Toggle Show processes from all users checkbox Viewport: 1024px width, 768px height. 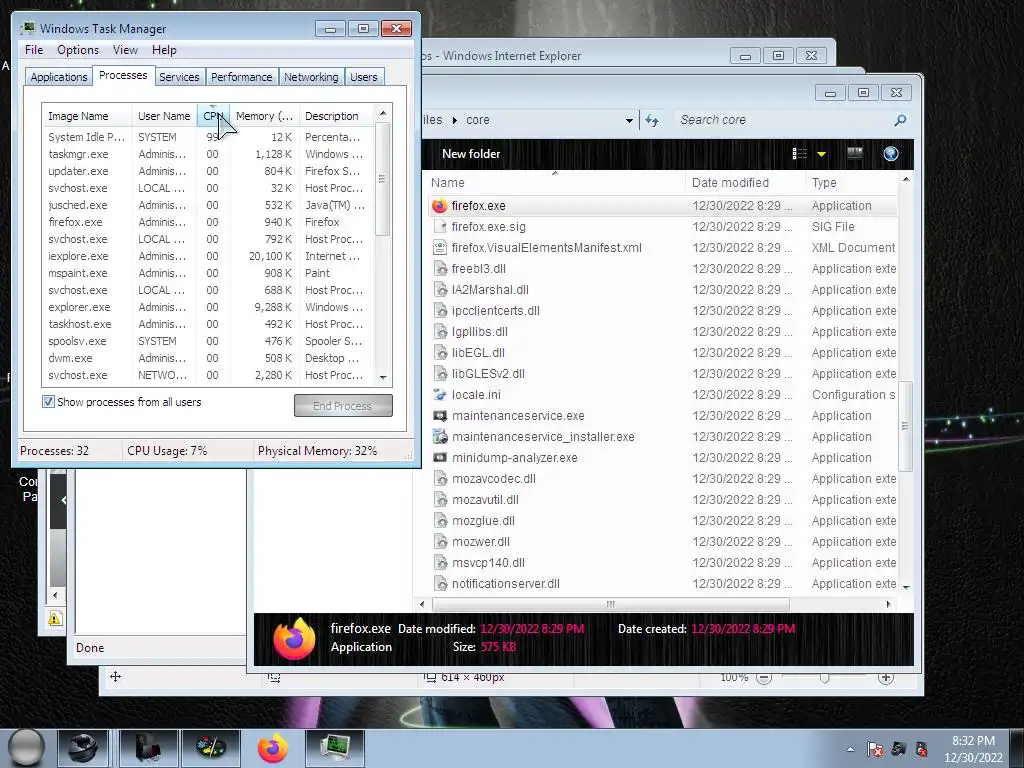[48, 402]
